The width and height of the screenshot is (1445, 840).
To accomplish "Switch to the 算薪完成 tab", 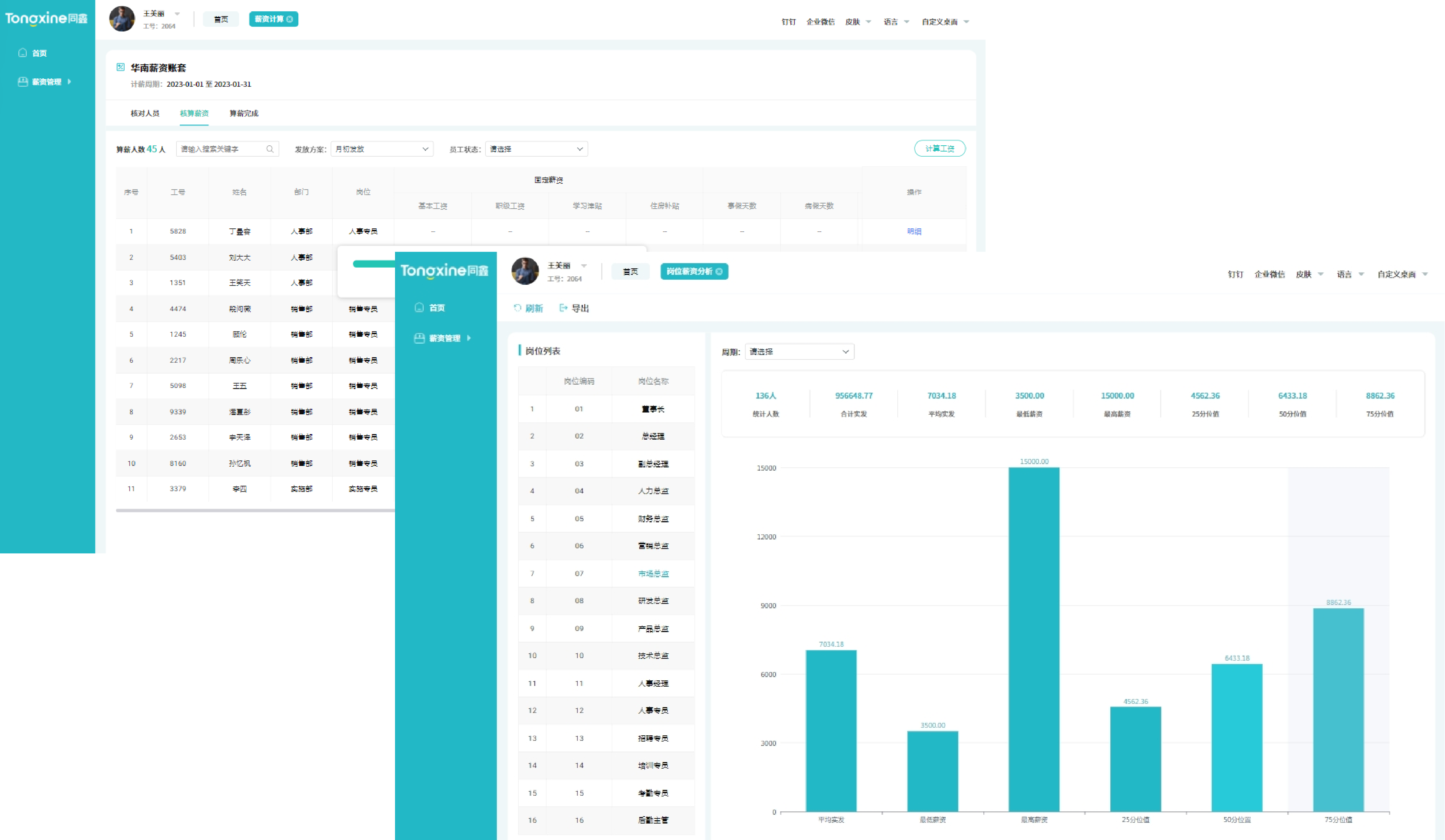I will (x=244, y=113).
